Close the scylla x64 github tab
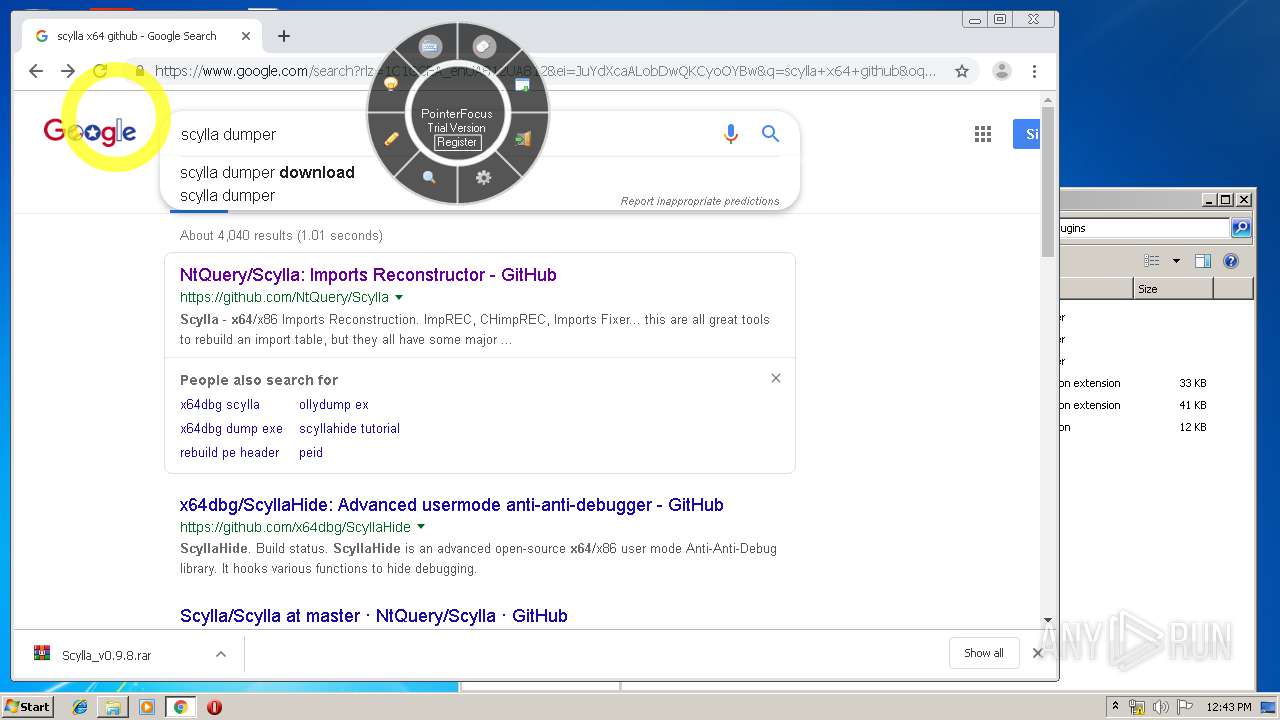The width and height of the screenshot is (1280, 720). [x=246, y=36]
